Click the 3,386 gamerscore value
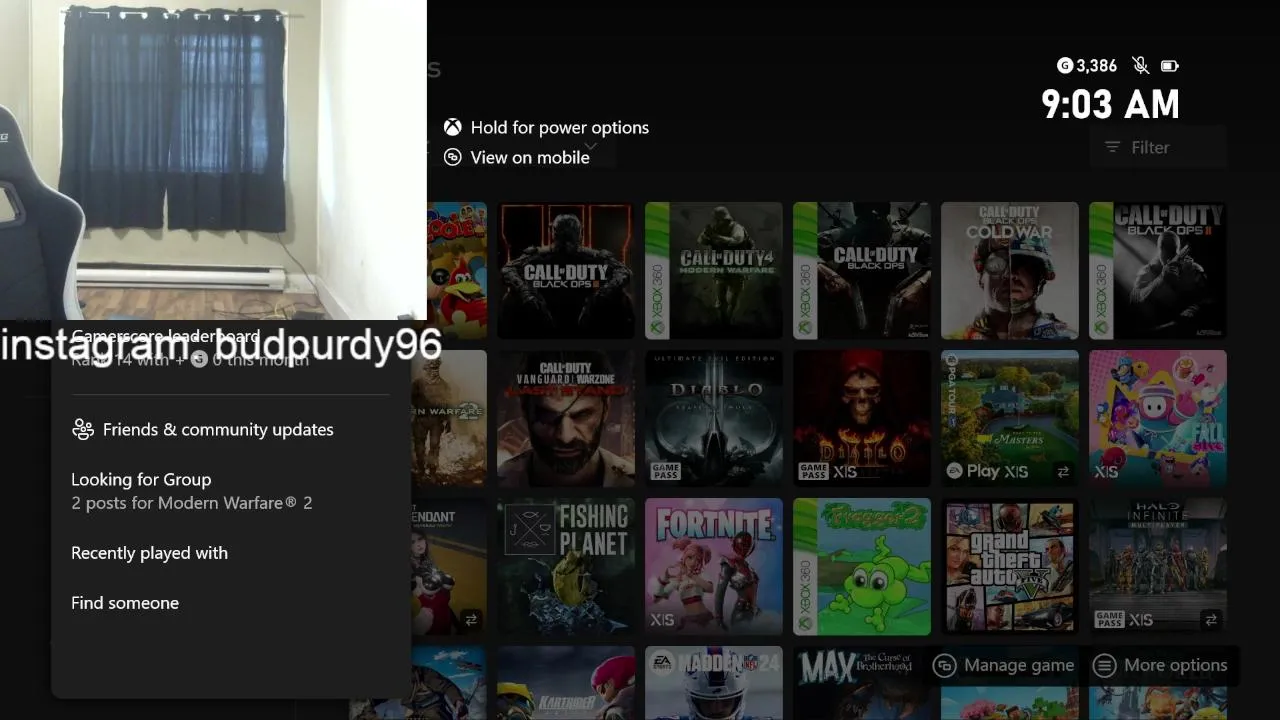1280x720 pixels. pyautogui.click(x=1097, y=66)
